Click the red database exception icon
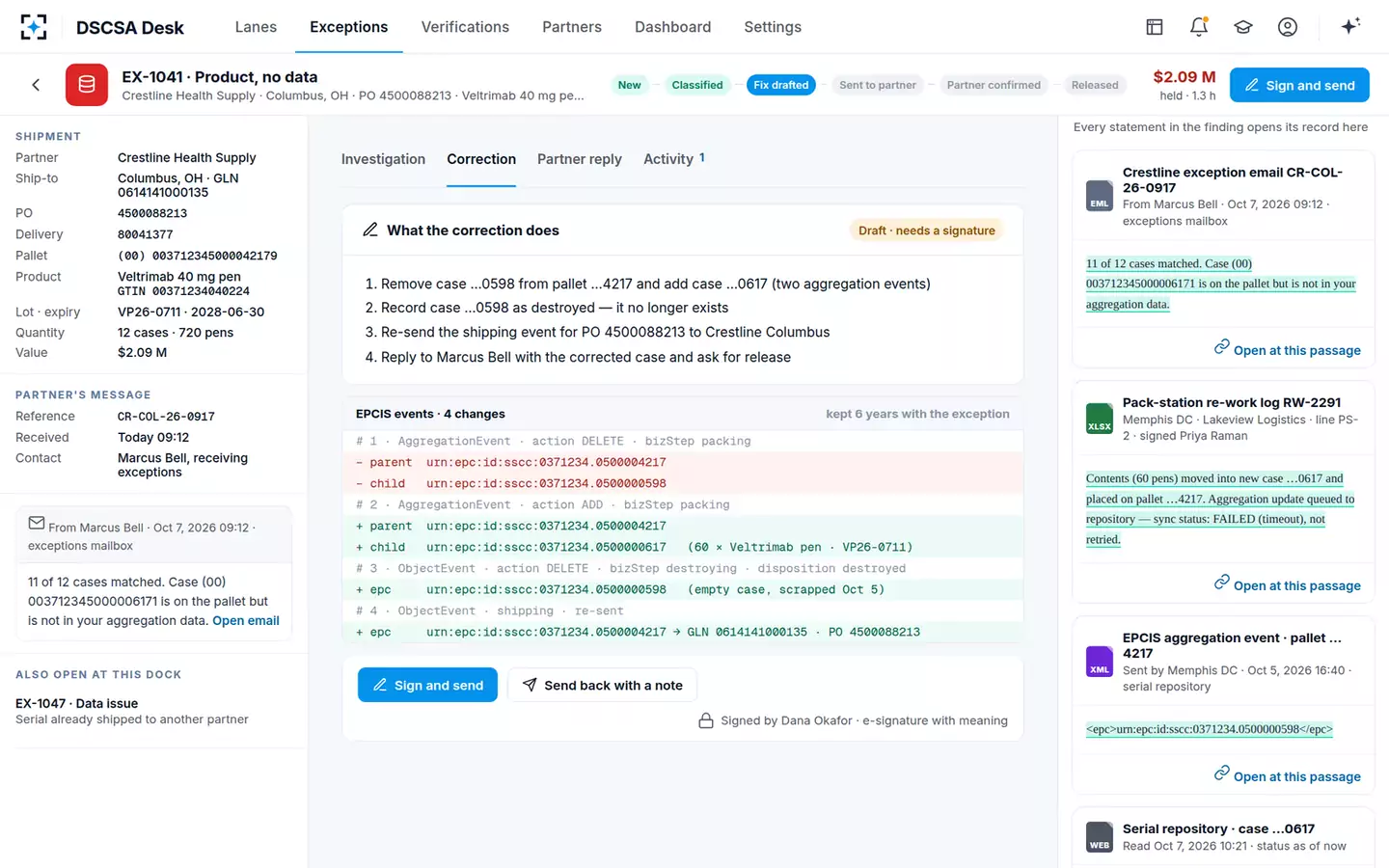The width and height of the screenshot is (1389, 868). point(87,85)
